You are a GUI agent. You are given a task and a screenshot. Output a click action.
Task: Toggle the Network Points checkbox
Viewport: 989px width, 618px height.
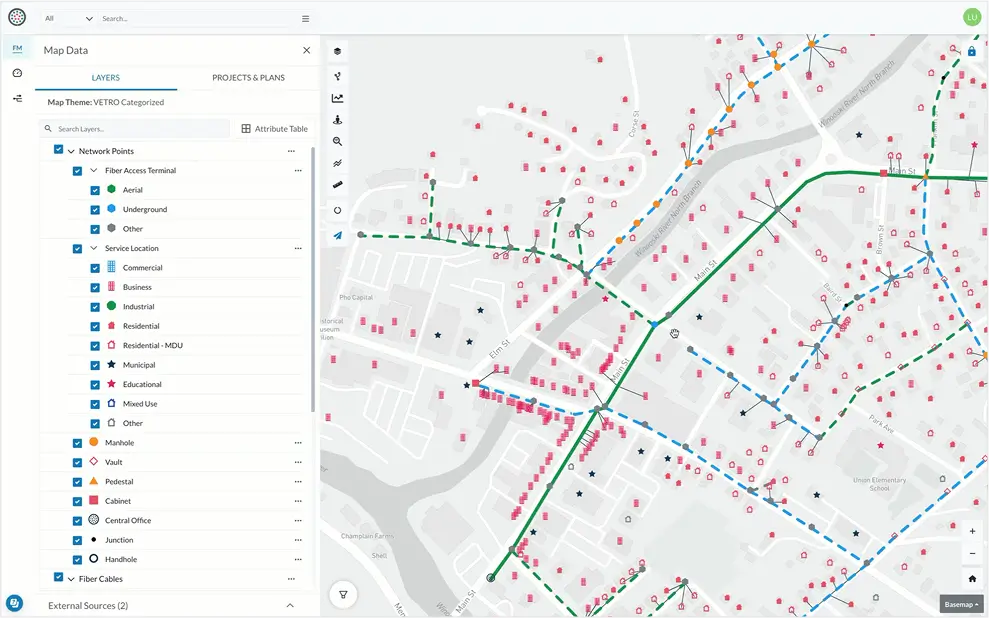click(59, 150)
